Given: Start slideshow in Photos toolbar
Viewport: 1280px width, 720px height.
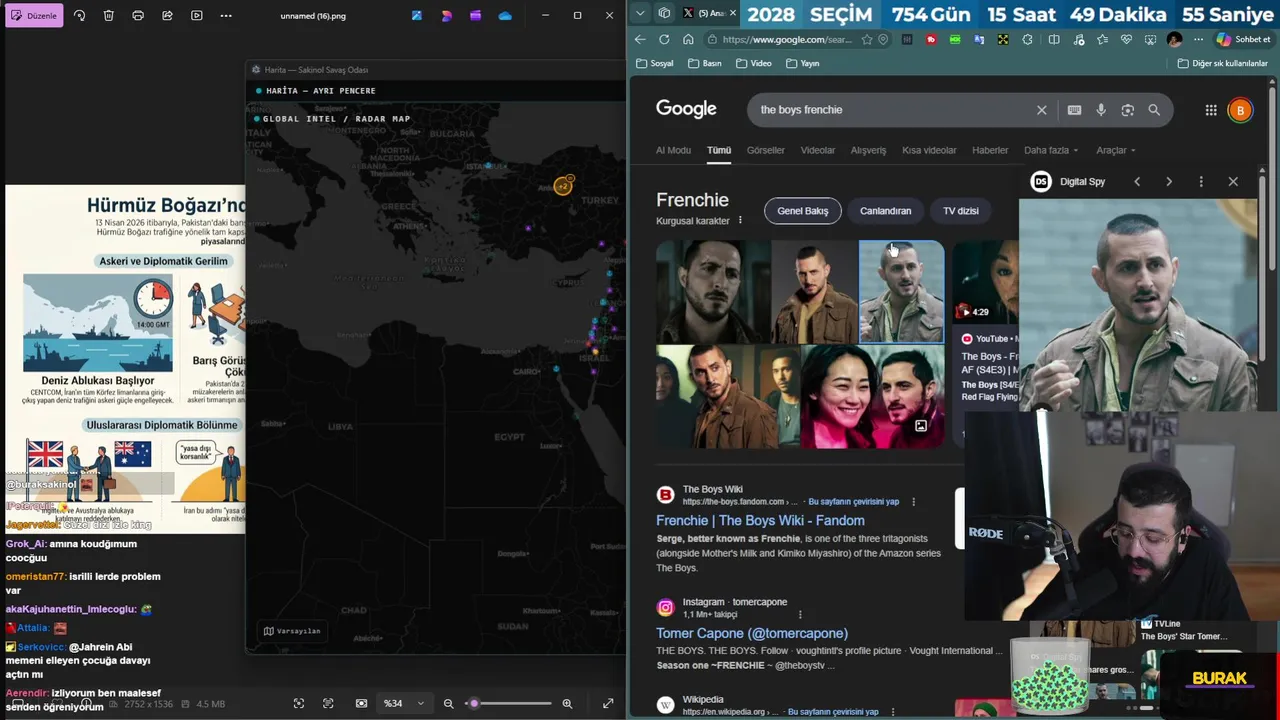Looking at the screenshot, I should tap(196, 16).
